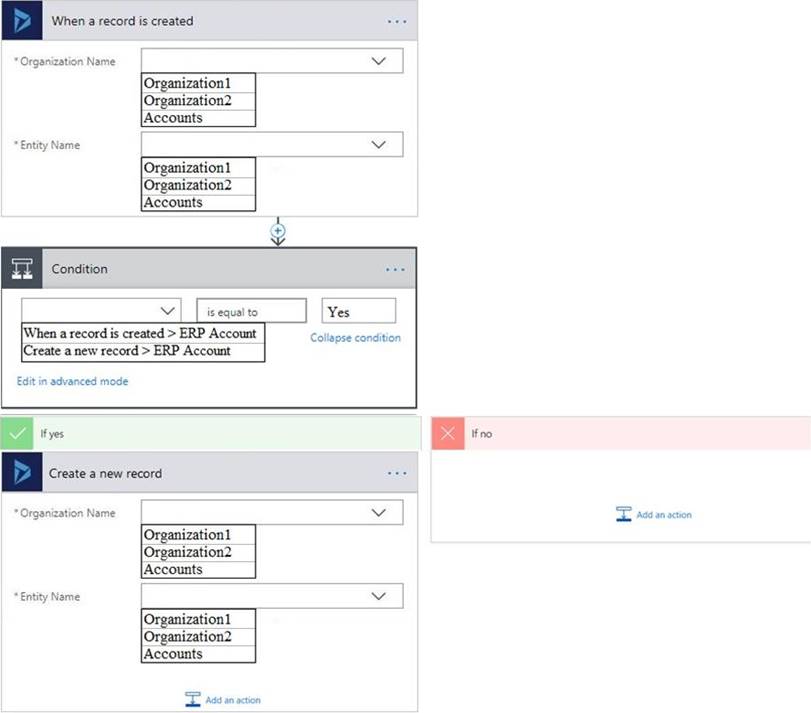Click Edit in advanced mode link
This screenshot has width=811, height=713.
[72, 381]
